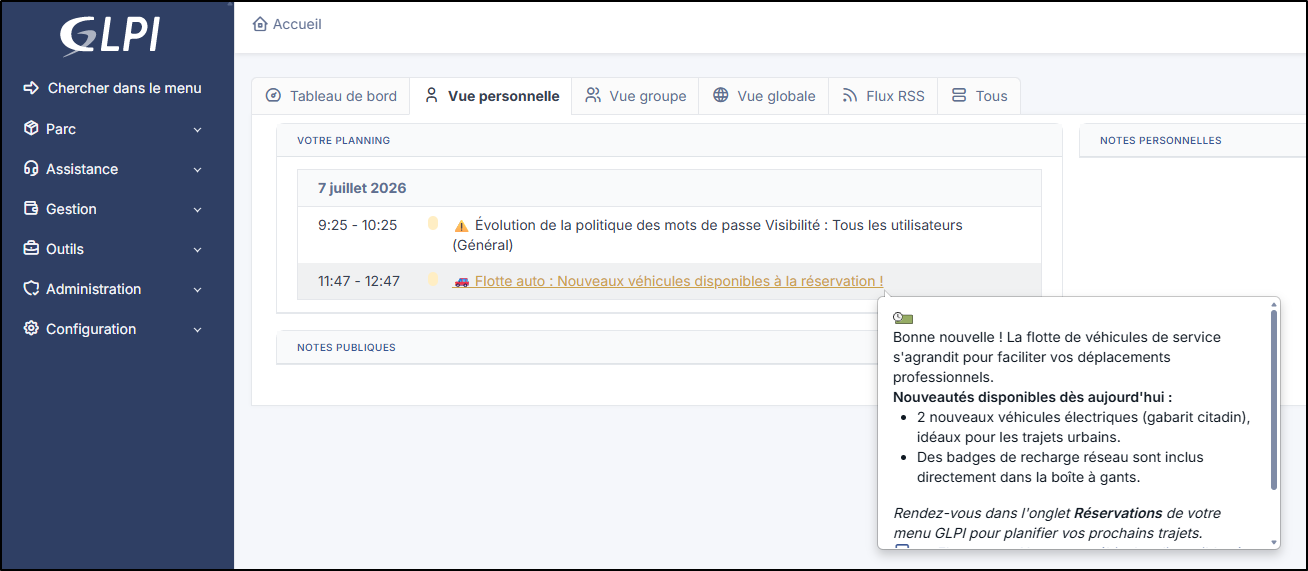Switch to the Vue globale tab
This screenshot has width=1308, height=571.
coord(764,96)
